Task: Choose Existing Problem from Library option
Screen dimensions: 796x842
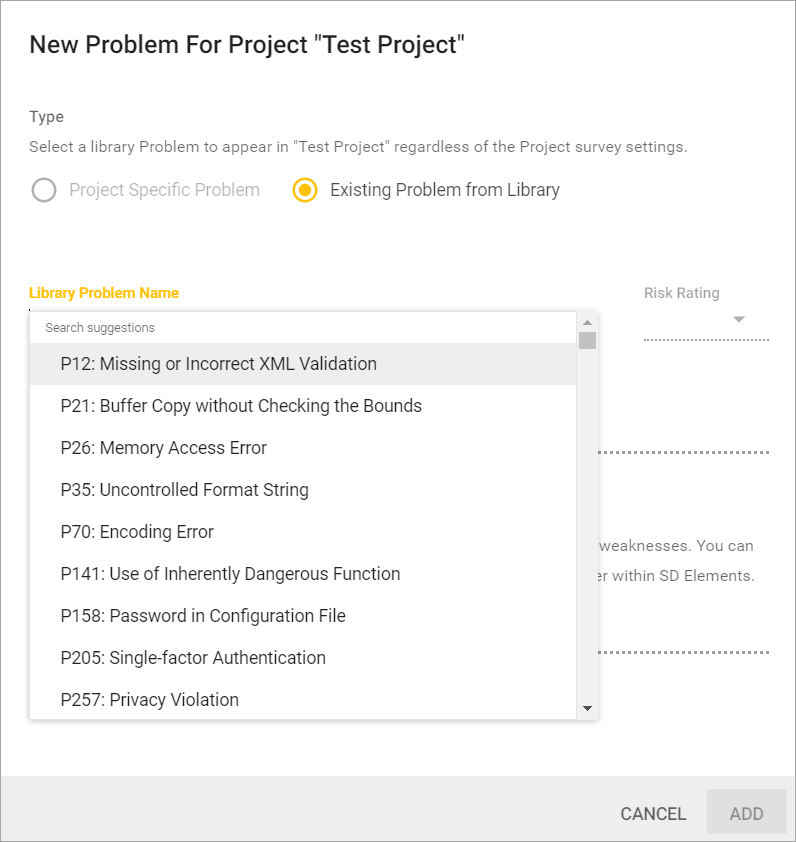Action: 305,190
